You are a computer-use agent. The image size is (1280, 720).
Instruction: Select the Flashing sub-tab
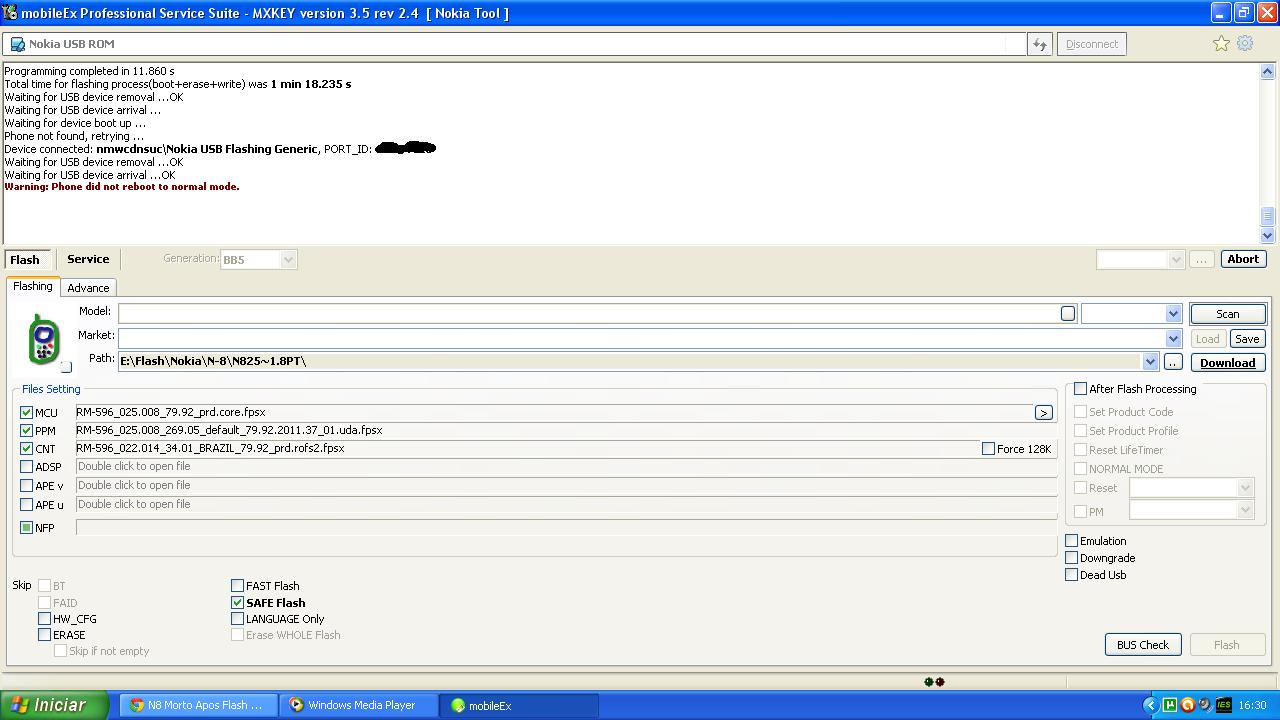tap(33, 286)
